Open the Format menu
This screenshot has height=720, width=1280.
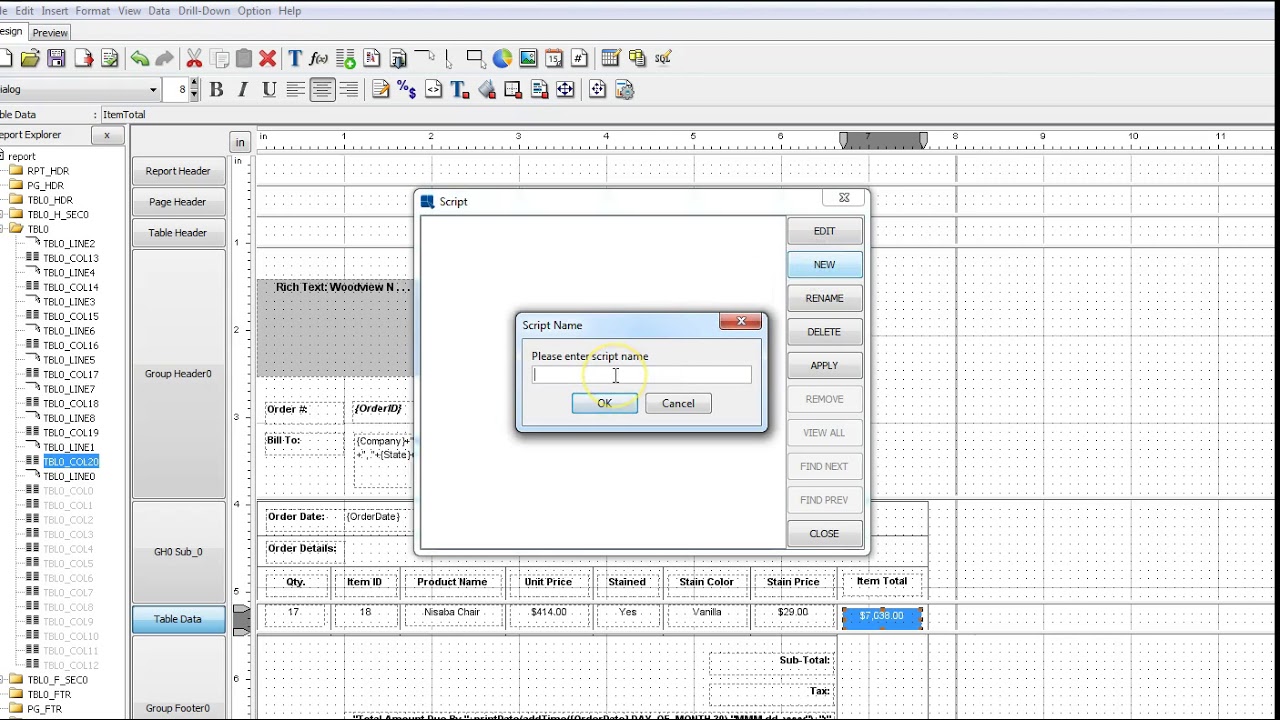click(x=93, y=11)
